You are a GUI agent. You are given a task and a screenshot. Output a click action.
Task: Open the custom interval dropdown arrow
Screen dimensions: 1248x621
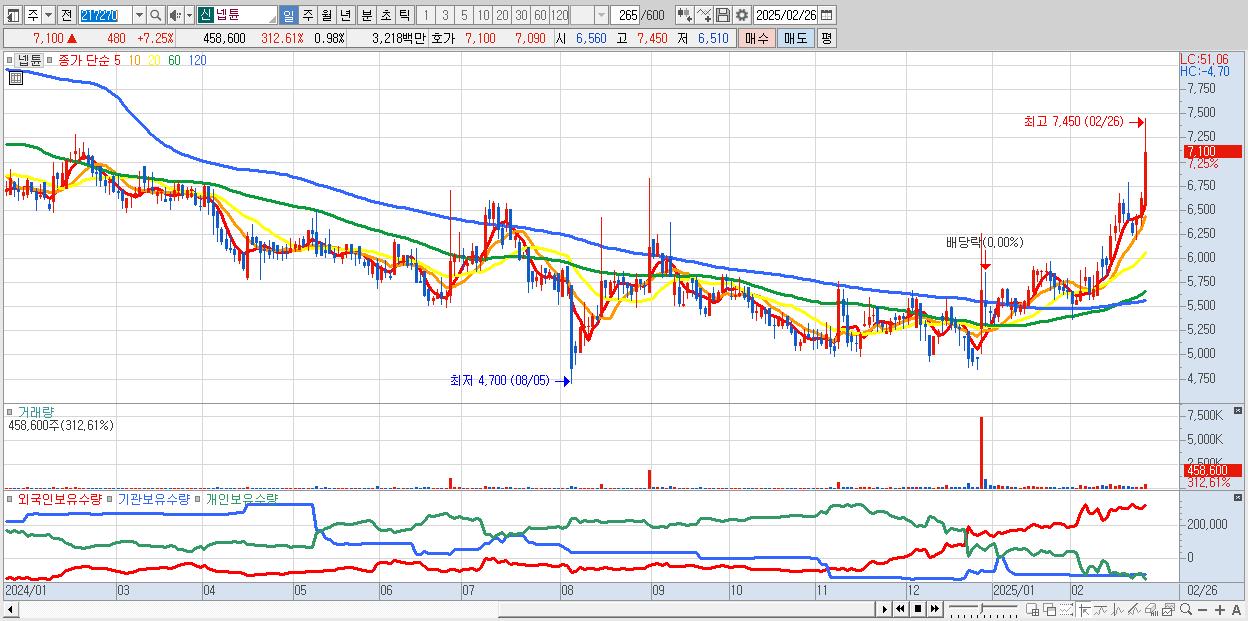(601, 15)
